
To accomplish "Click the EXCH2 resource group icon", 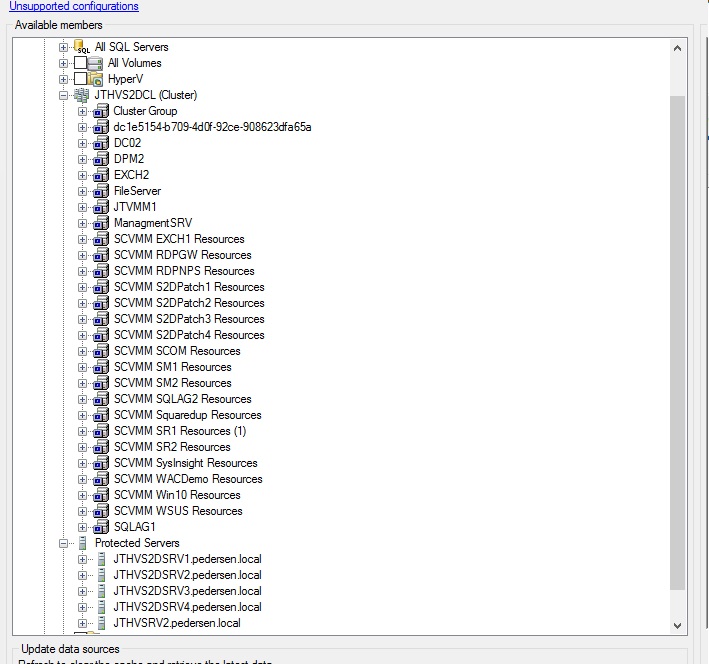I will click(x=101, y=175).
